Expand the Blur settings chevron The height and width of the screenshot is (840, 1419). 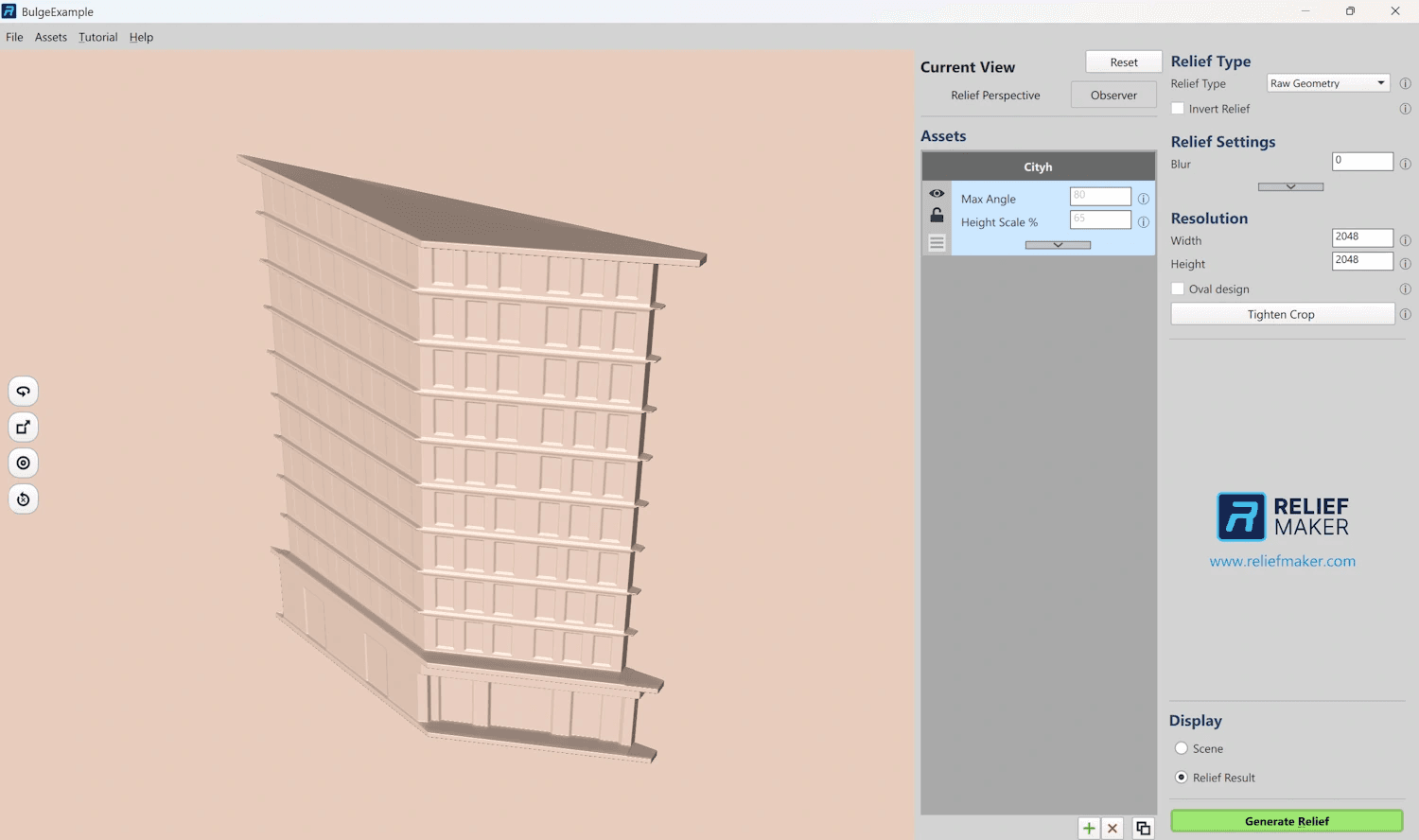pos(1289,186)
